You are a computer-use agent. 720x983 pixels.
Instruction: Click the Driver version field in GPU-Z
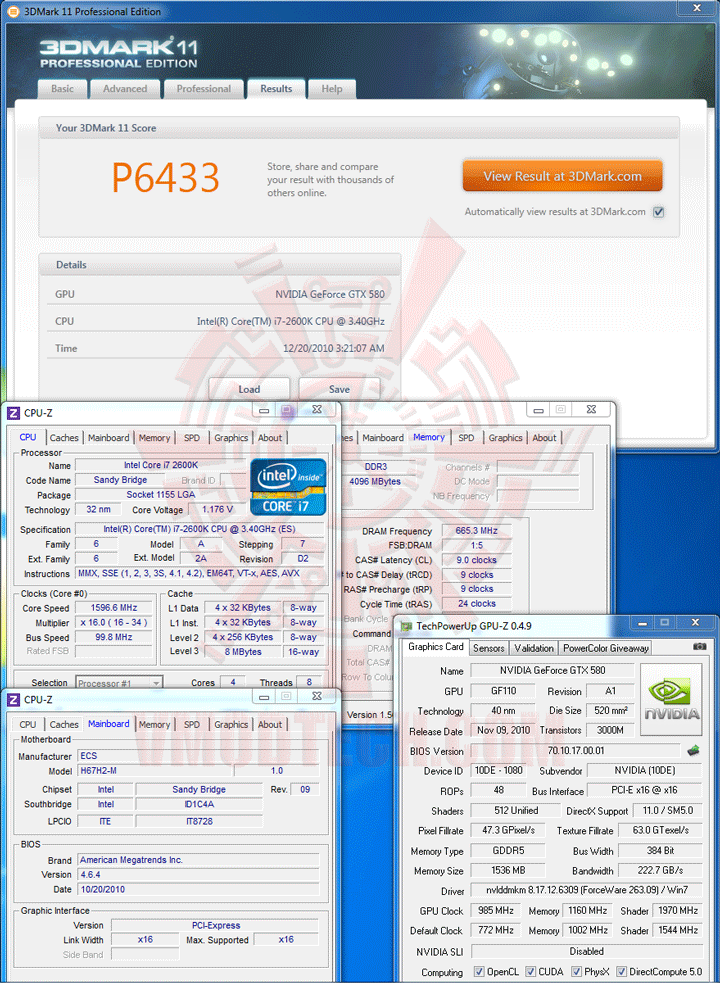586,890
